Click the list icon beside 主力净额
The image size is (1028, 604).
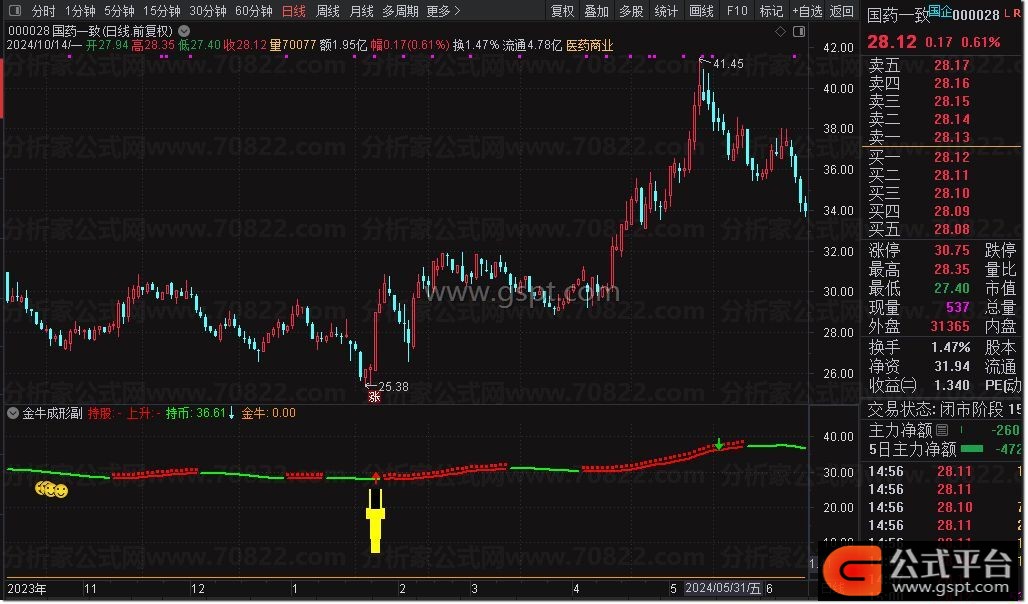coord(942,430)
